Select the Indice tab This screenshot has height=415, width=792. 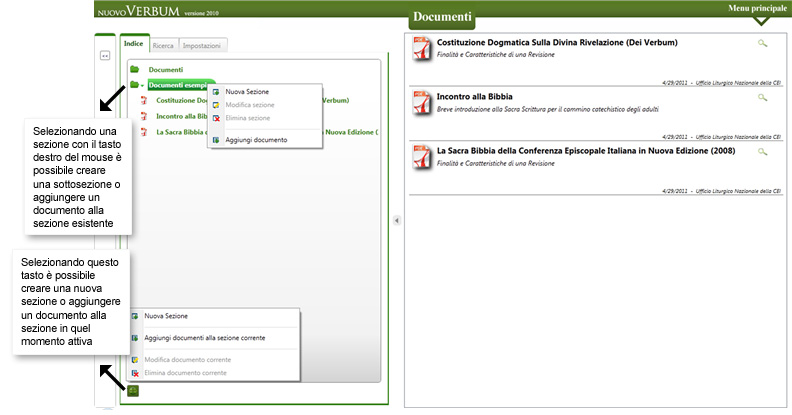pos(133,44)
